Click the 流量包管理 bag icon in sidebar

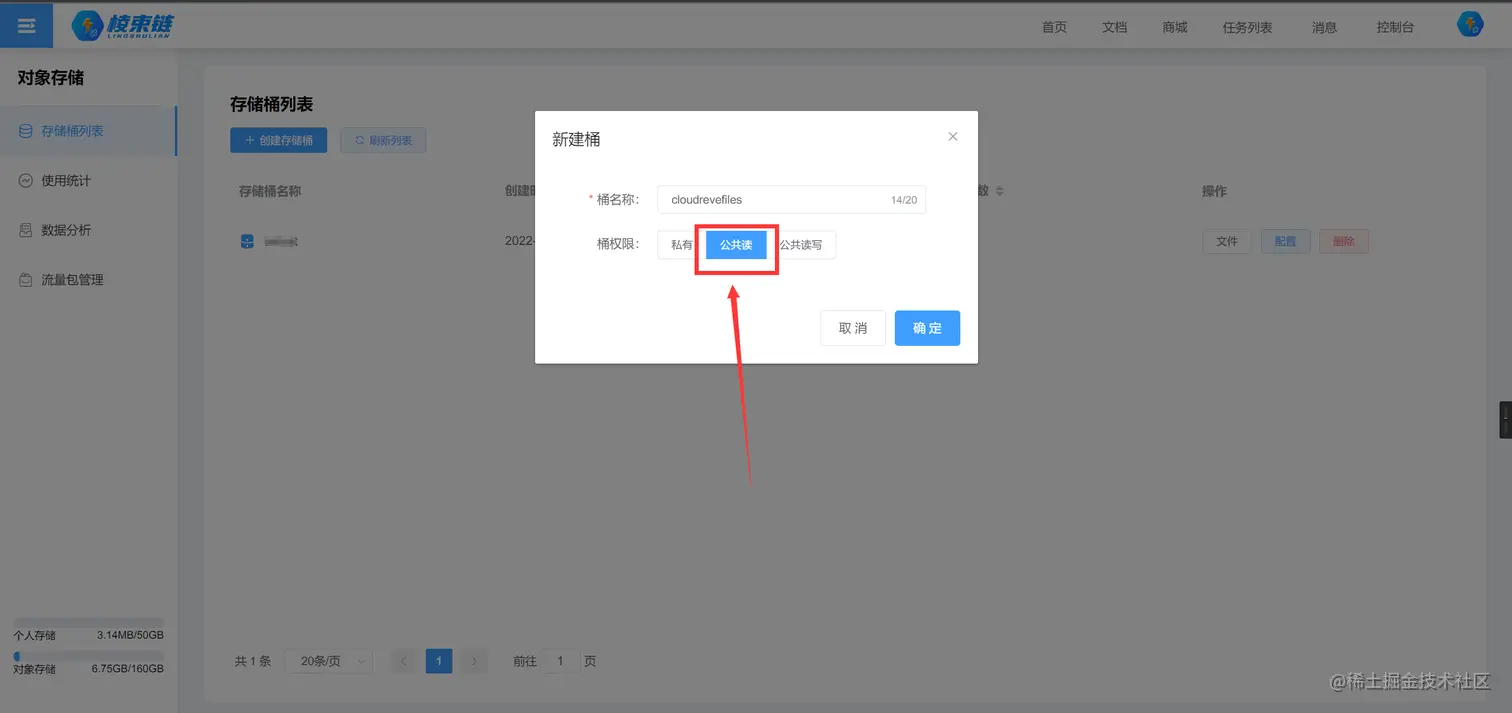[25, 280]
